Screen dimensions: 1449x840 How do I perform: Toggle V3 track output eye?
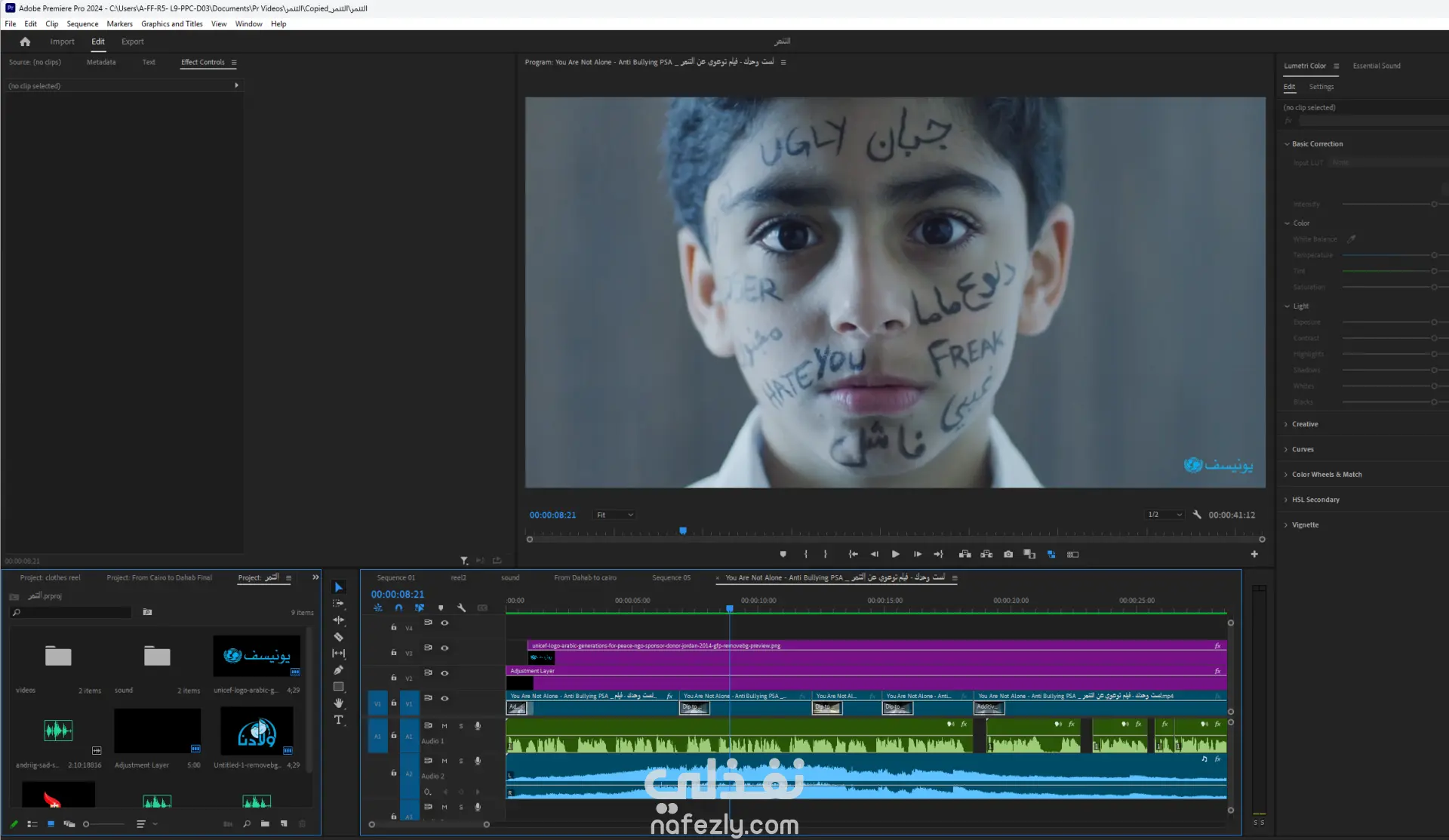point(445,648)
